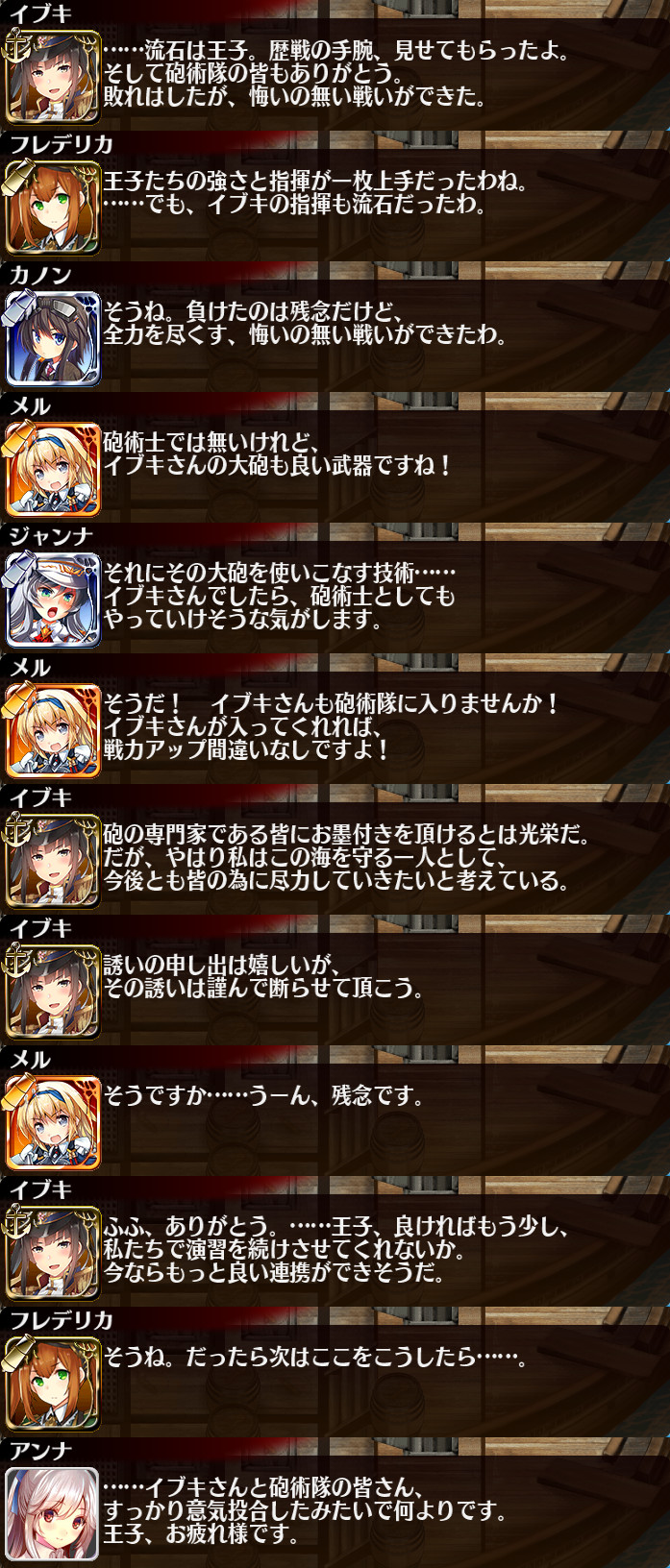Click Ibuki's portrait in the first dialogue row
Screen dimensions: 670x1568
(52, 78)
